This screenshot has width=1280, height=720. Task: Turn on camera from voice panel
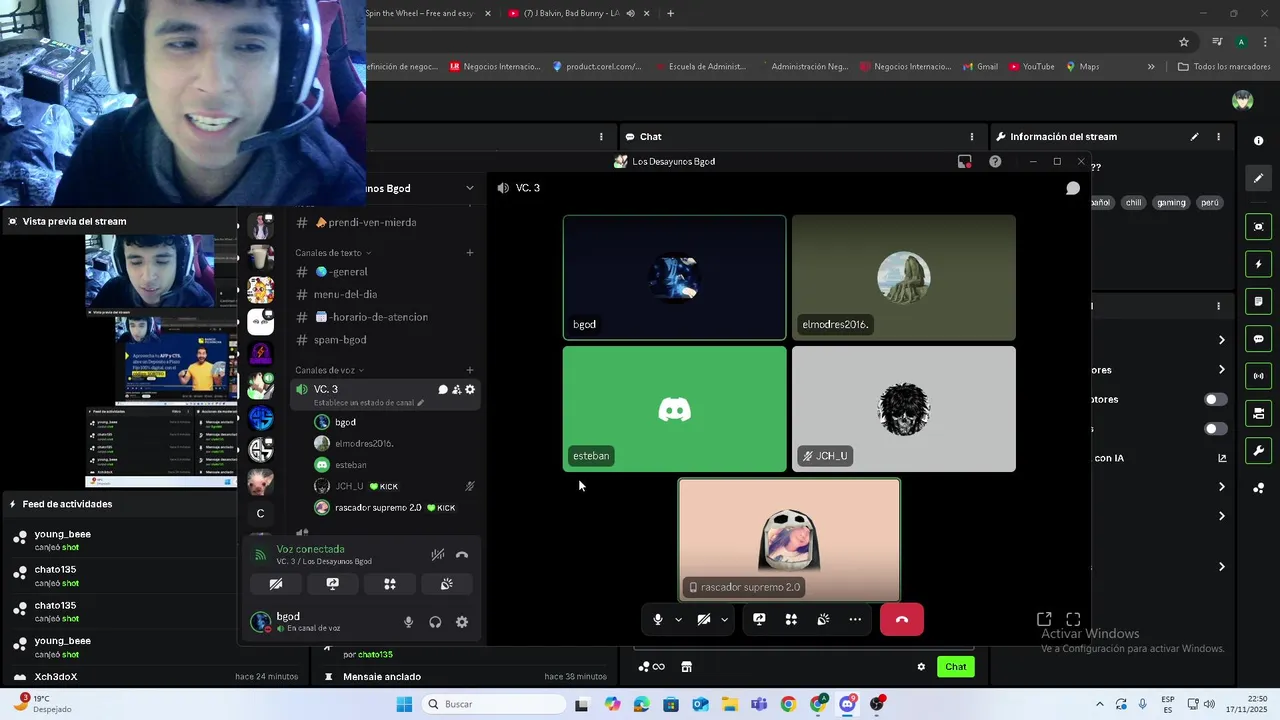pyautogui.click(x=276, y=584)
